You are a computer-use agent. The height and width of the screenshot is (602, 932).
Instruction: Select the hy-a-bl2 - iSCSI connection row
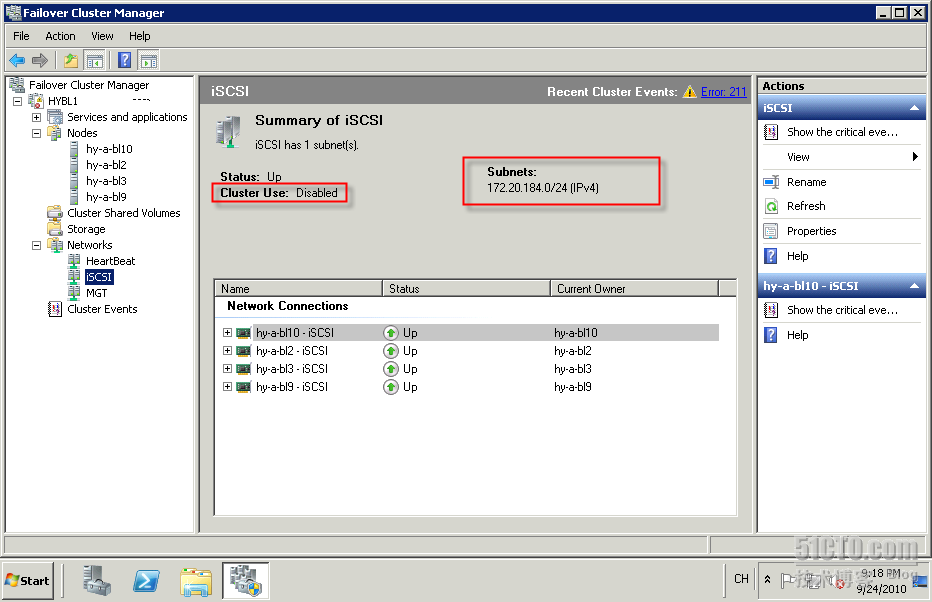[x=470, y=351]
